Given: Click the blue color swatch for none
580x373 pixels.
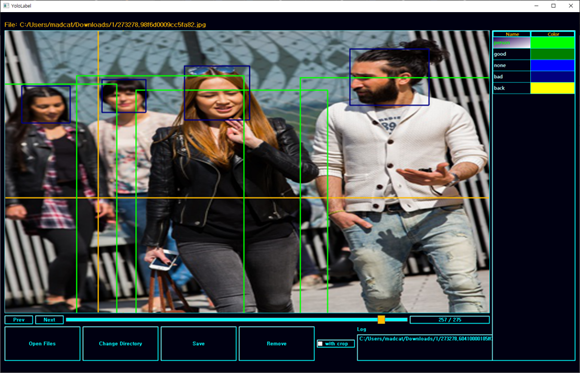Looking at the screenshot, I should click(x=553, y=65).
